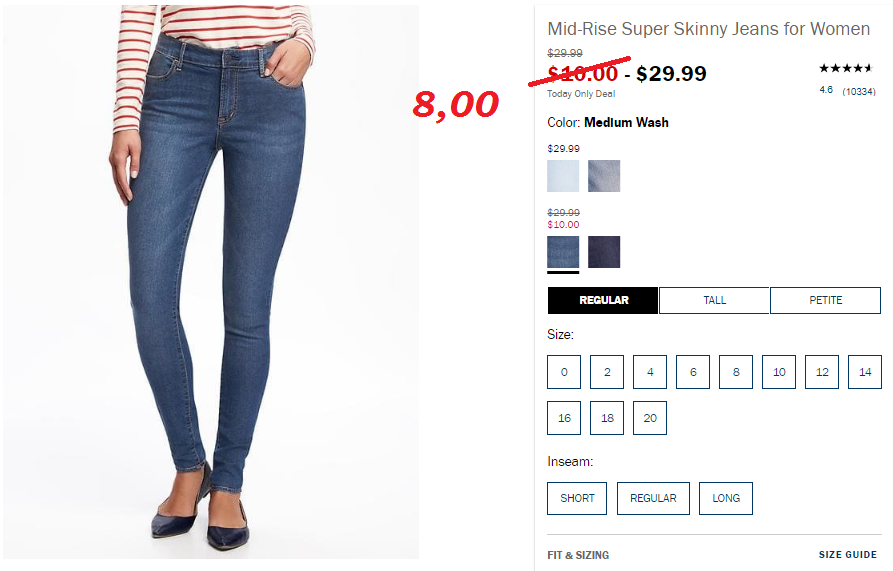The height and width of the screenshot is (571, 893).
Task: Select the Medium Wash color swatch
Action: 563,252
